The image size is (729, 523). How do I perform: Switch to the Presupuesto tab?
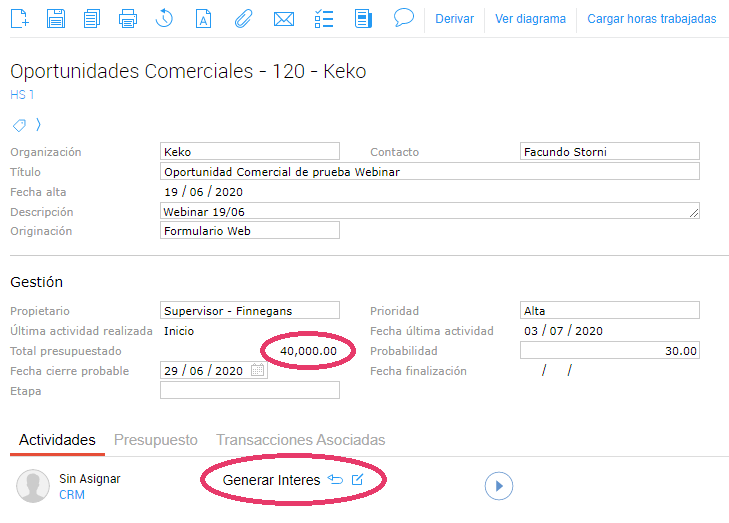pos(155,440)
